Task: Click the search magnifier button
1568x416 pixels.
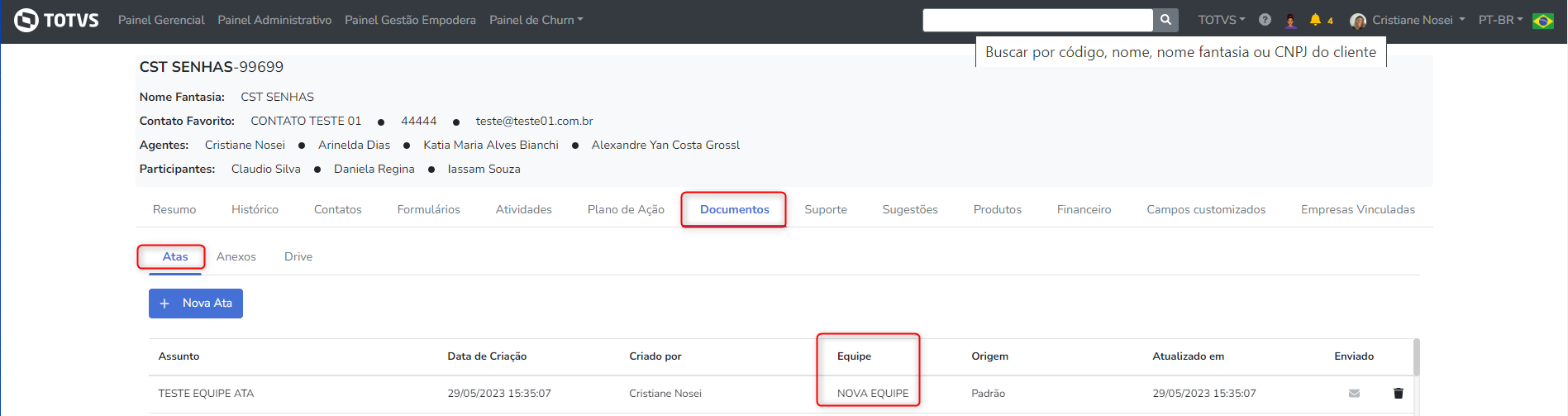Action: point(1165,20)
